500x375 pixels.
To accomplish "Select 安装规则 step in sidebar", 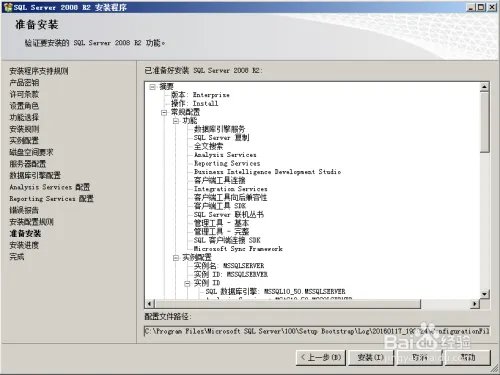I will (24, 129).
